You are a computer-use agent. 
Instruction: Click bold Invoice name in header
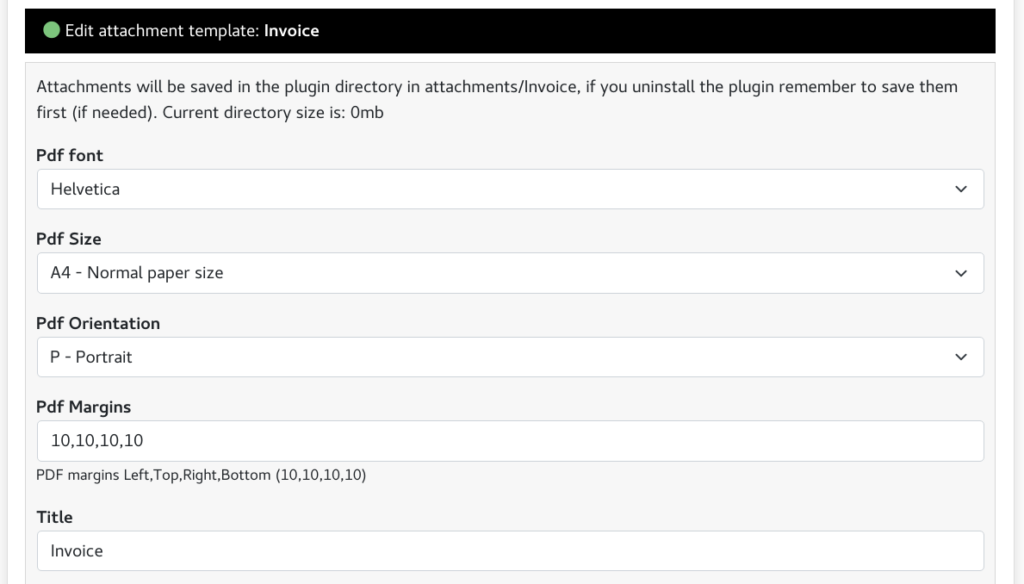coord(291,31)
